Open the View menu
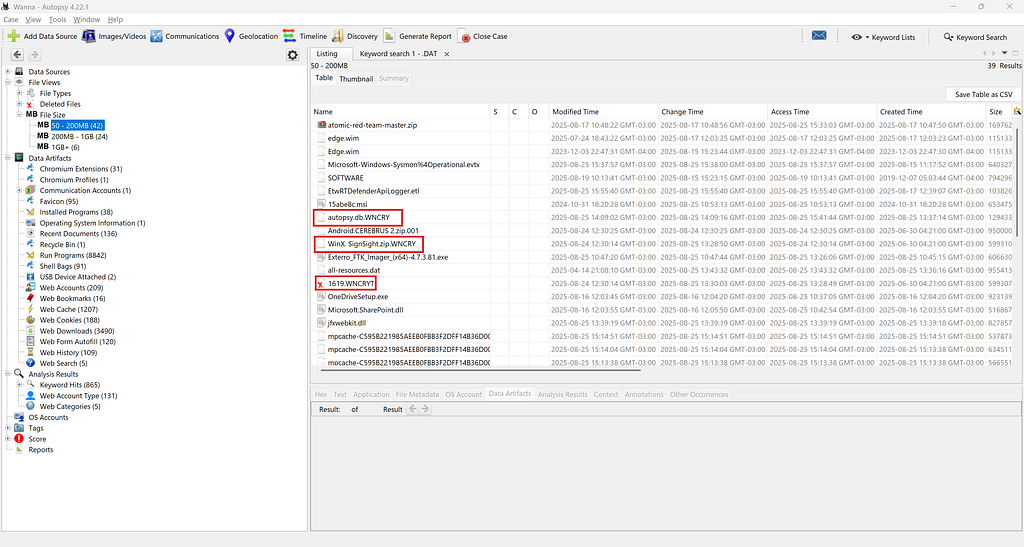1024x547 pixels. click(x=33, y=20)
